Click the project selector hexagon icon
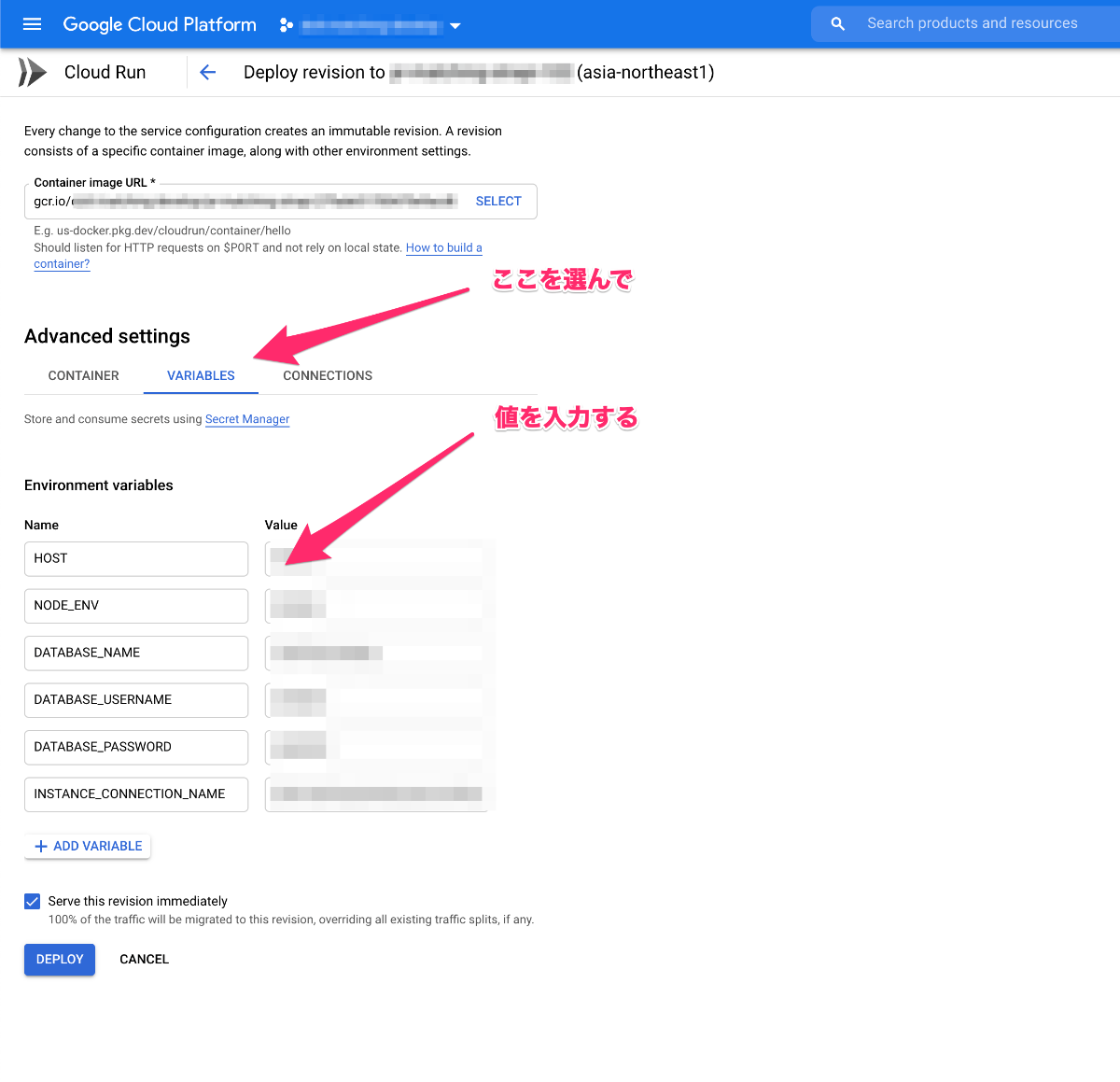1120x1082 pixels. click(286, 25)
